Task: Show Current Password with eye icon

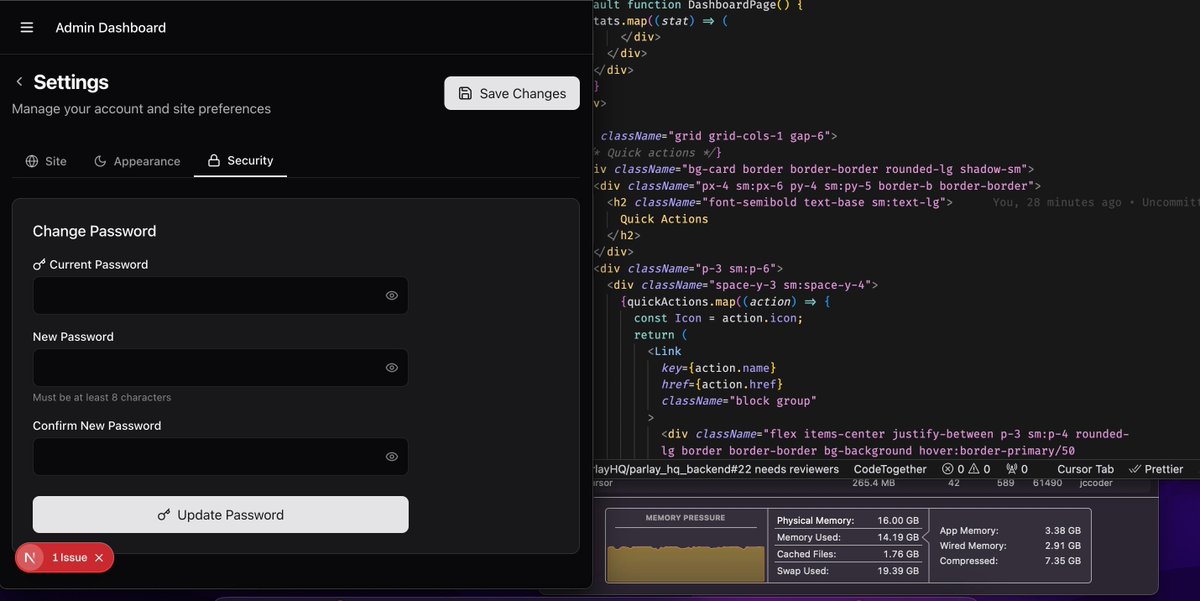Action: point(392,296)
